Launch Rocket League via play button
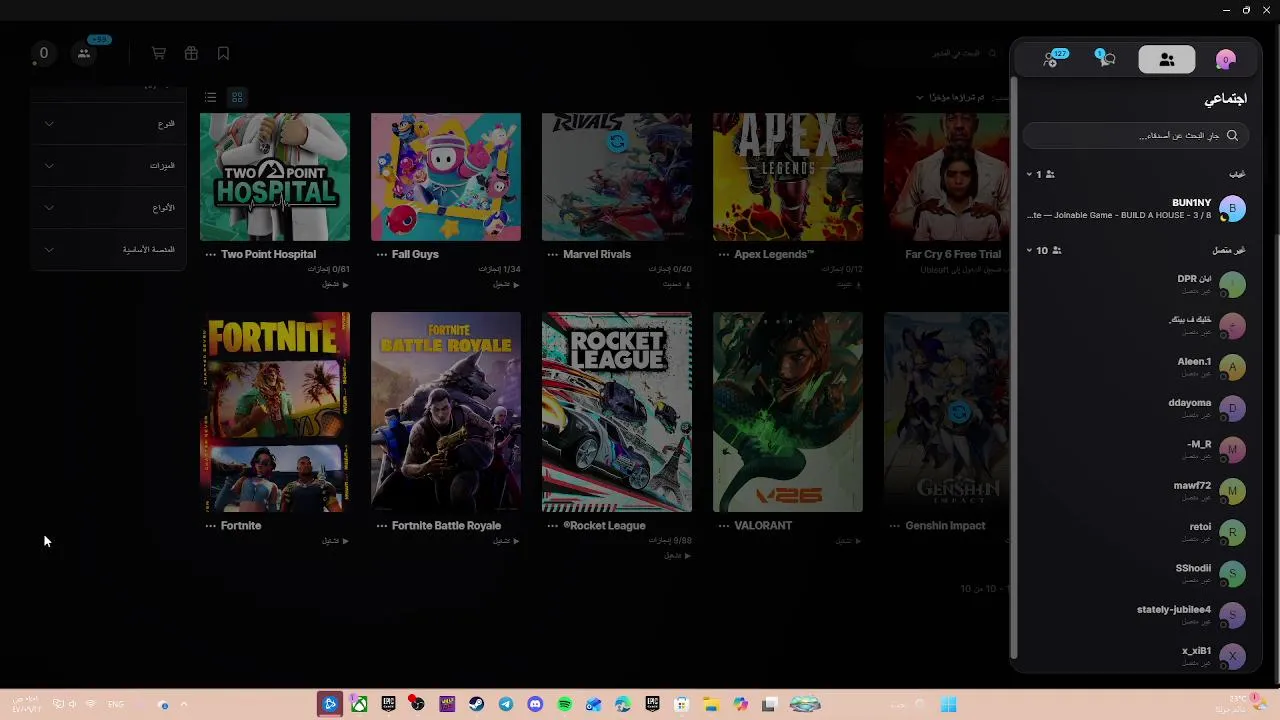Viewport: 1280px width, 720px height. point(677,555)
